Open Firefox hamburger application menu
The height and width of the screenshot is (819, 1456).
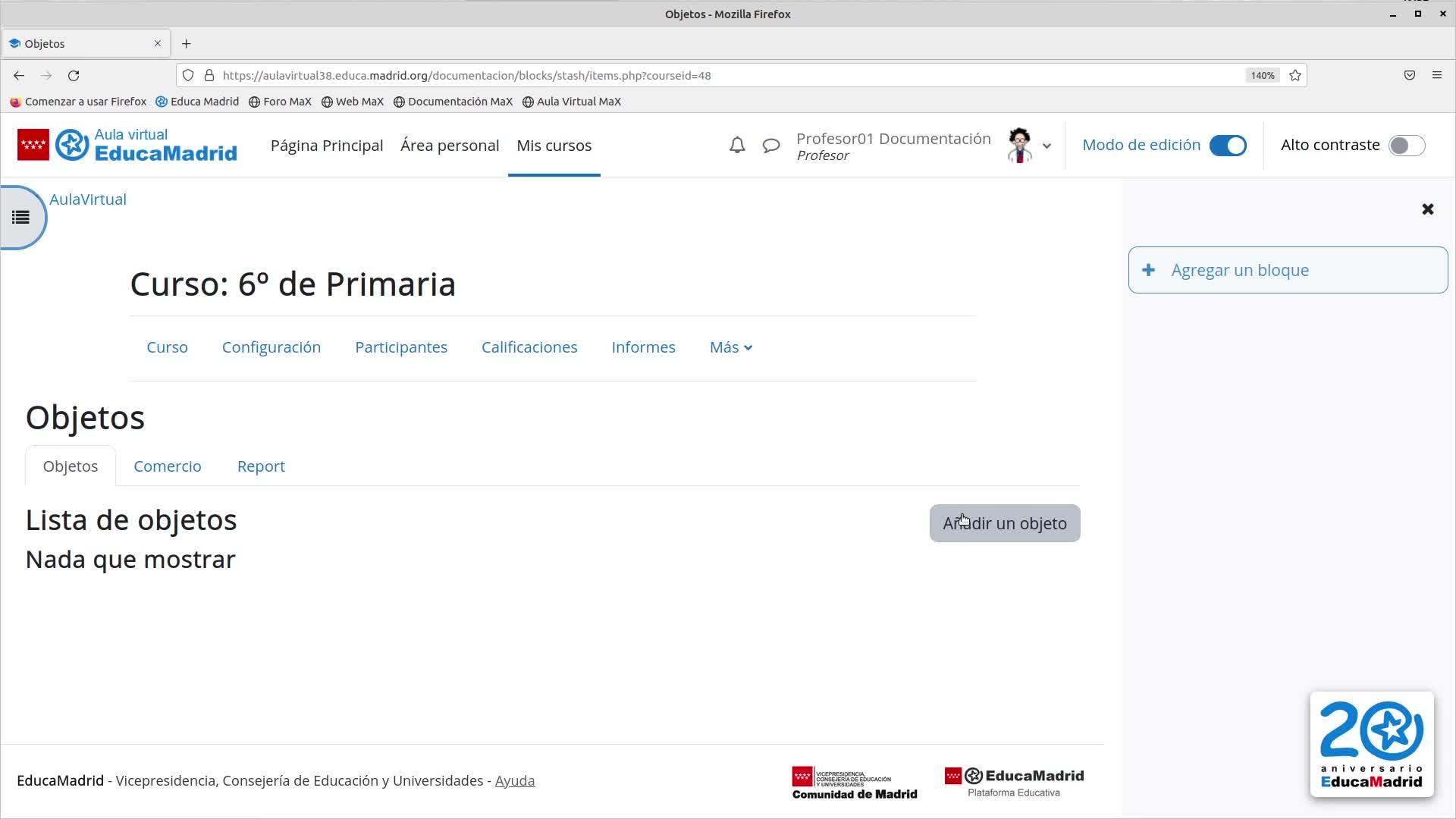[1436, 75]
